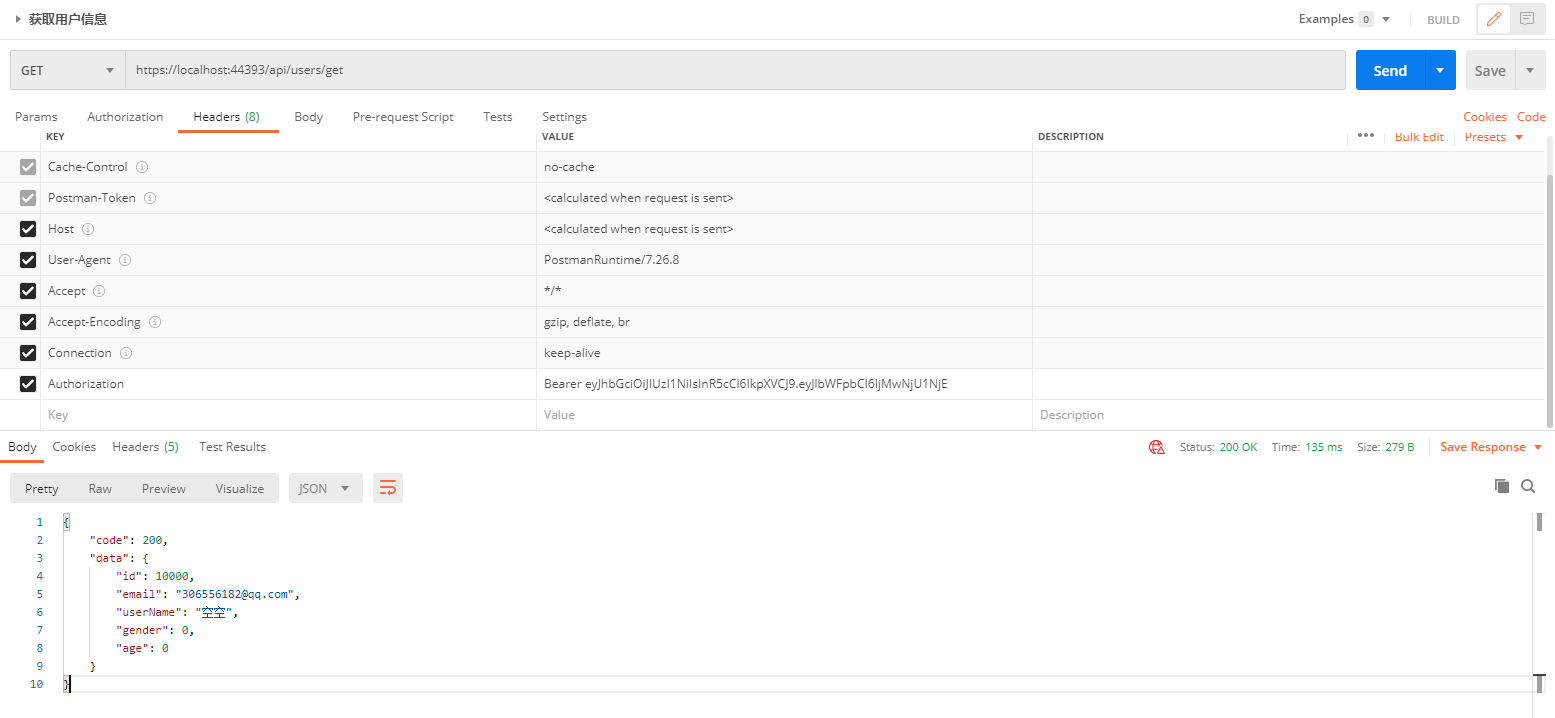This screenshot has width=1555, height=718.
Task: Copy response body with the copy icon
Action: click(1501, 486)
